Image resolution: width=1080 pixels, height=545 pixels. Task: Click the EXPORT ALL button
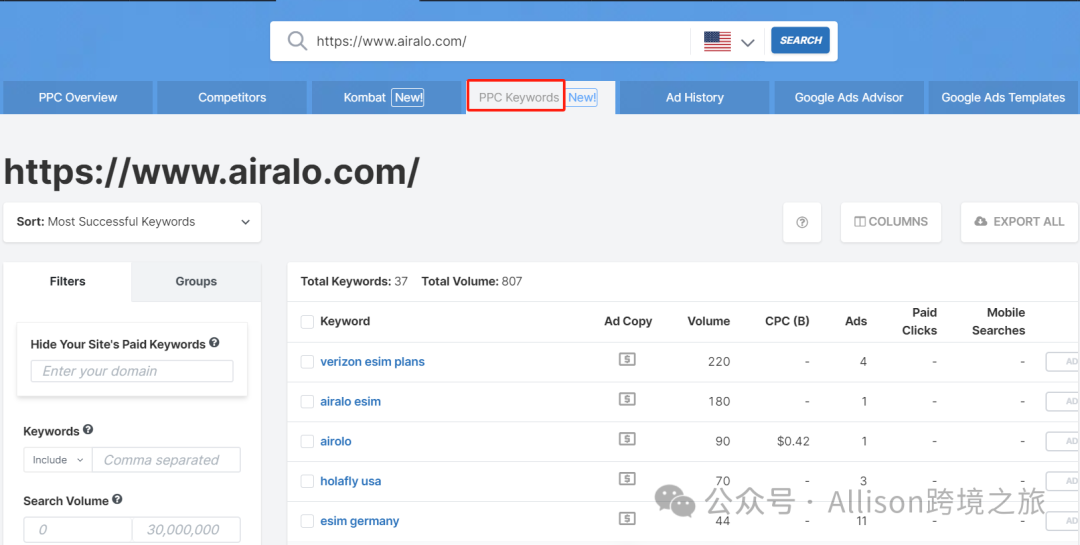pos(1019,223)
